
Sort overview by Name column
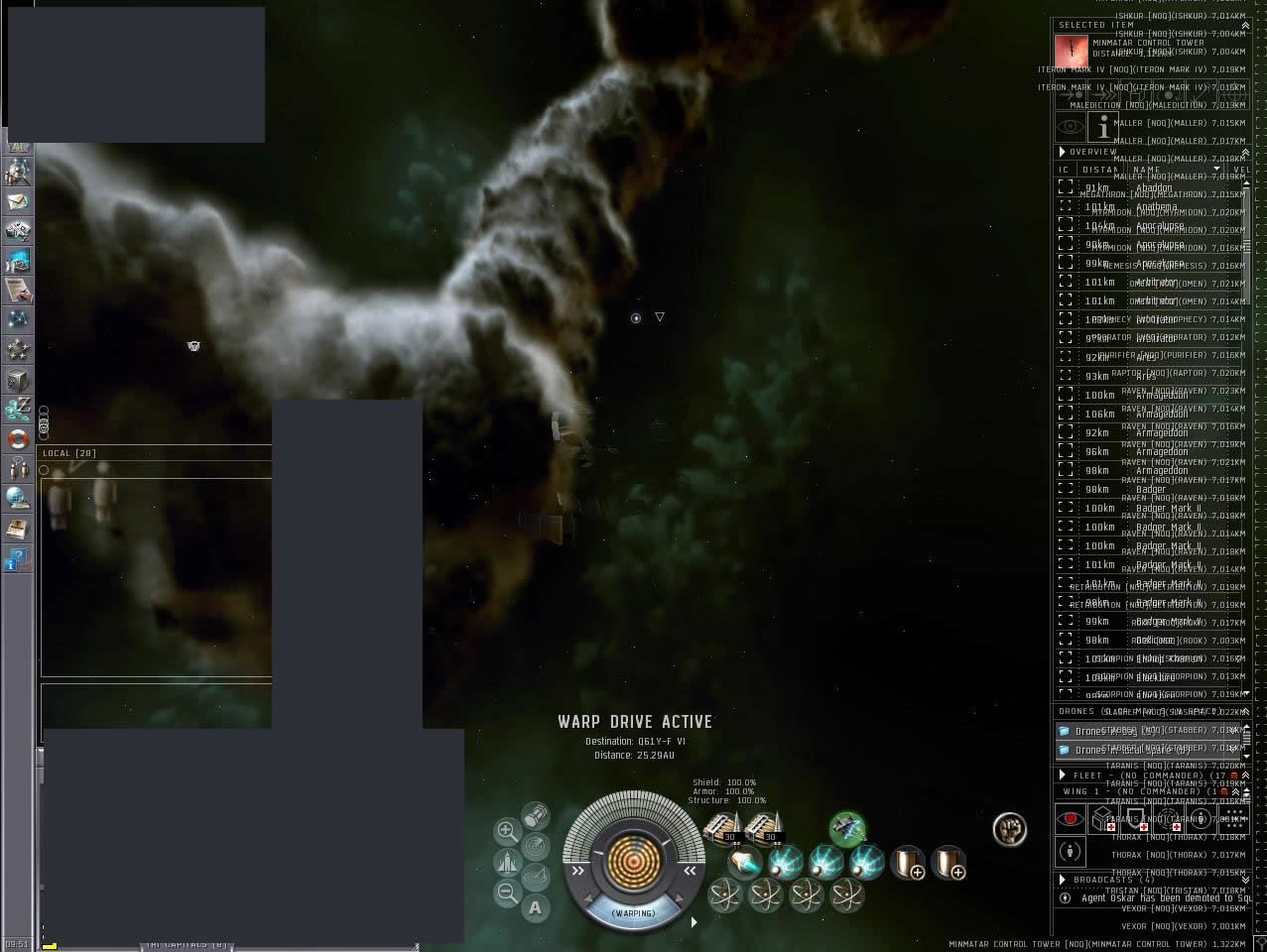[1177, 170]
